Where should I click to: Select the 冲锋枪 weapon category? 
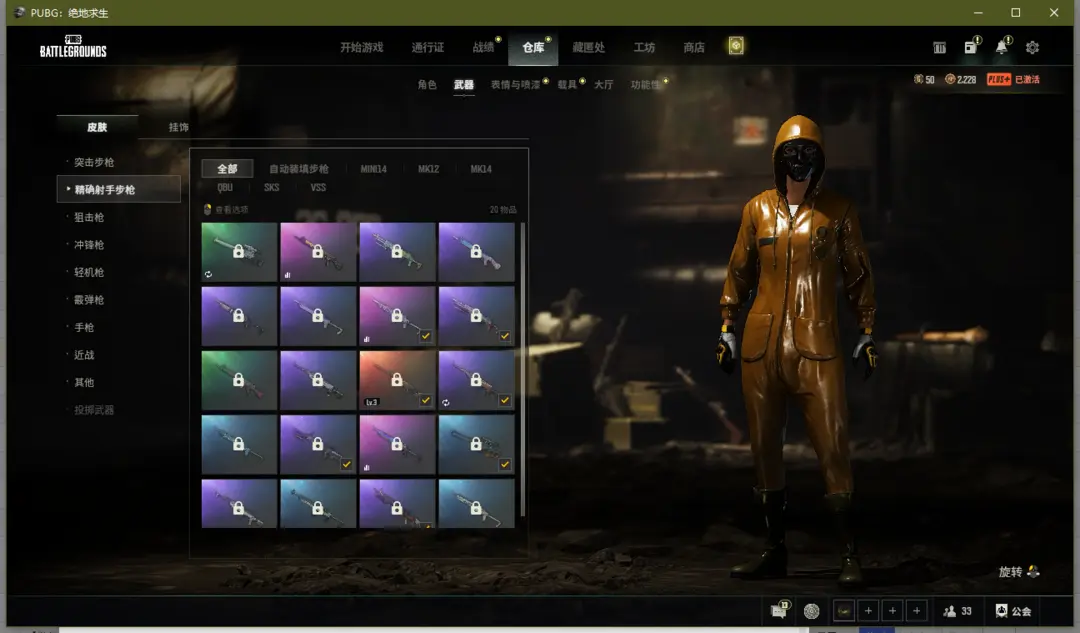tap(88, 244)
